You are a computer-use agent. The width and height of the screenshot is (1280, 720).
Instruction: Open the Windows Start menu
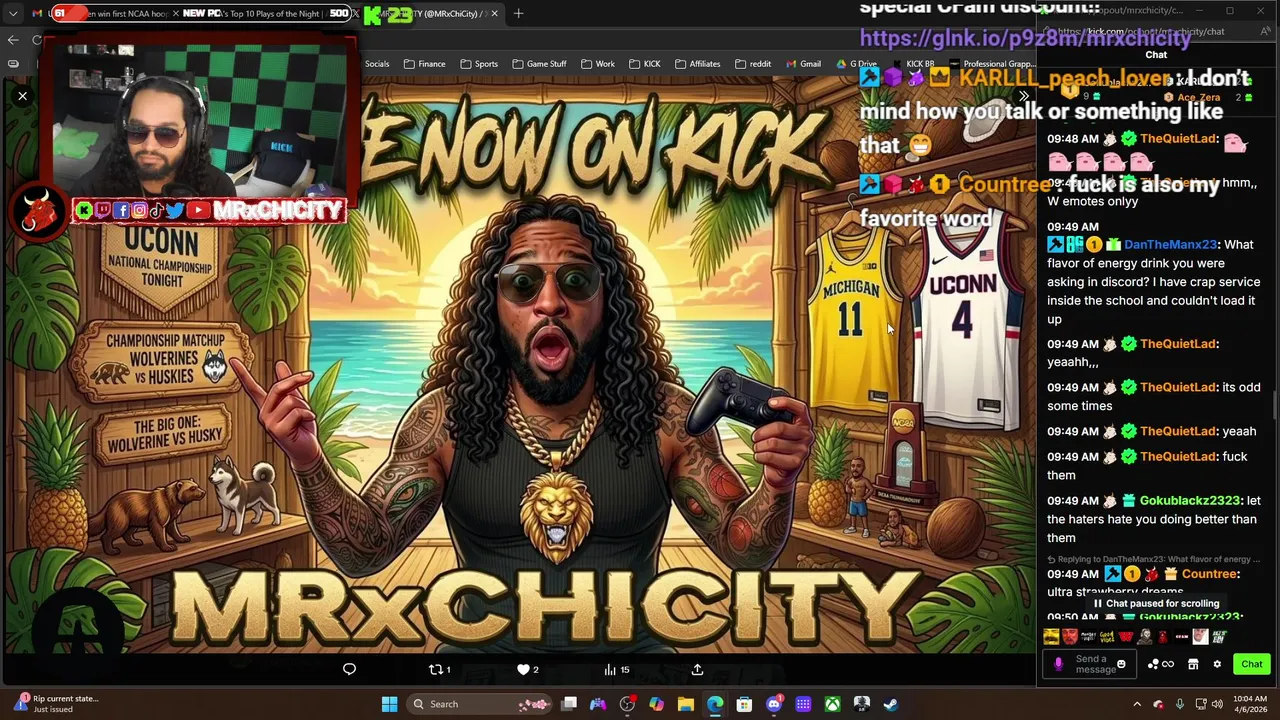tap(389, 704)
